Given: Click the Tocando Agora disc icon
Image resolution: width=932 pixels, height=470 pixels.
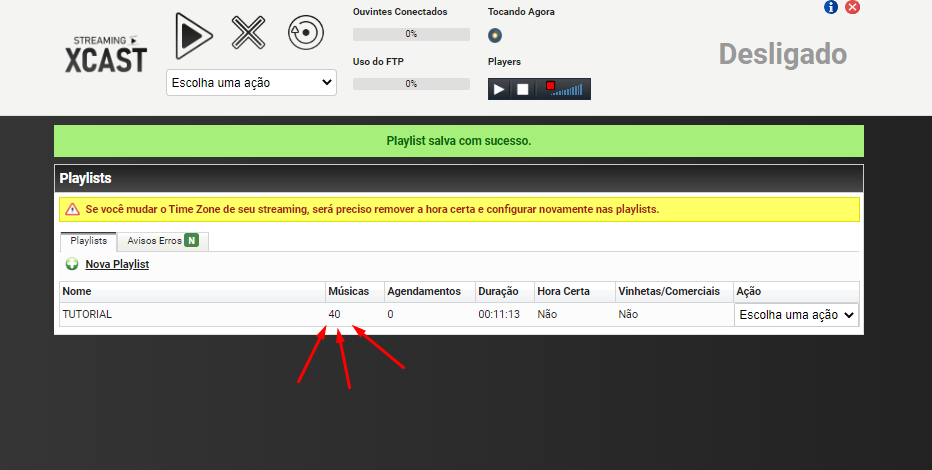Looking at the screenshot, I should 495,36.
